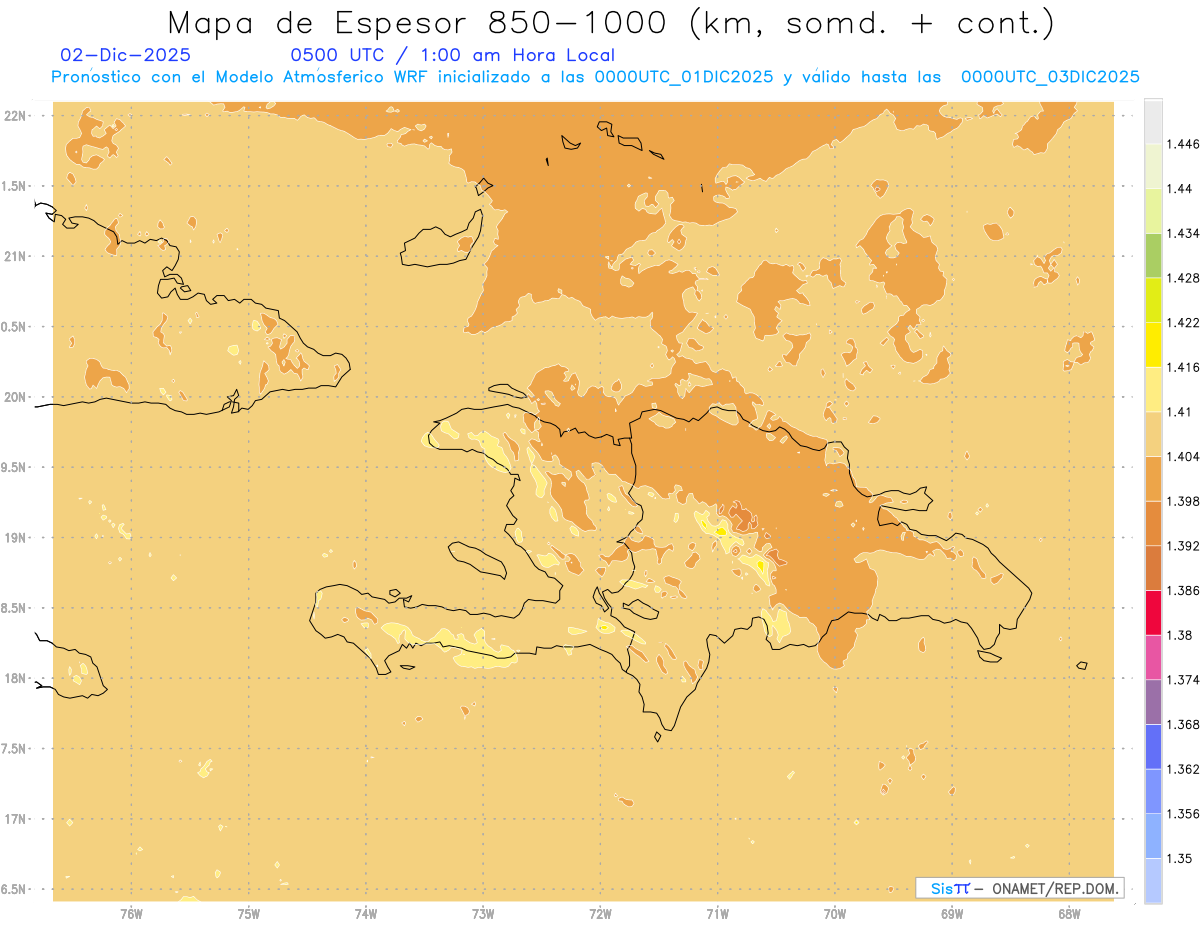The width and height of the screenshot is (1200, 927).
Task: Click the colorbar value '1.392'
Action: coord(1183,546)
